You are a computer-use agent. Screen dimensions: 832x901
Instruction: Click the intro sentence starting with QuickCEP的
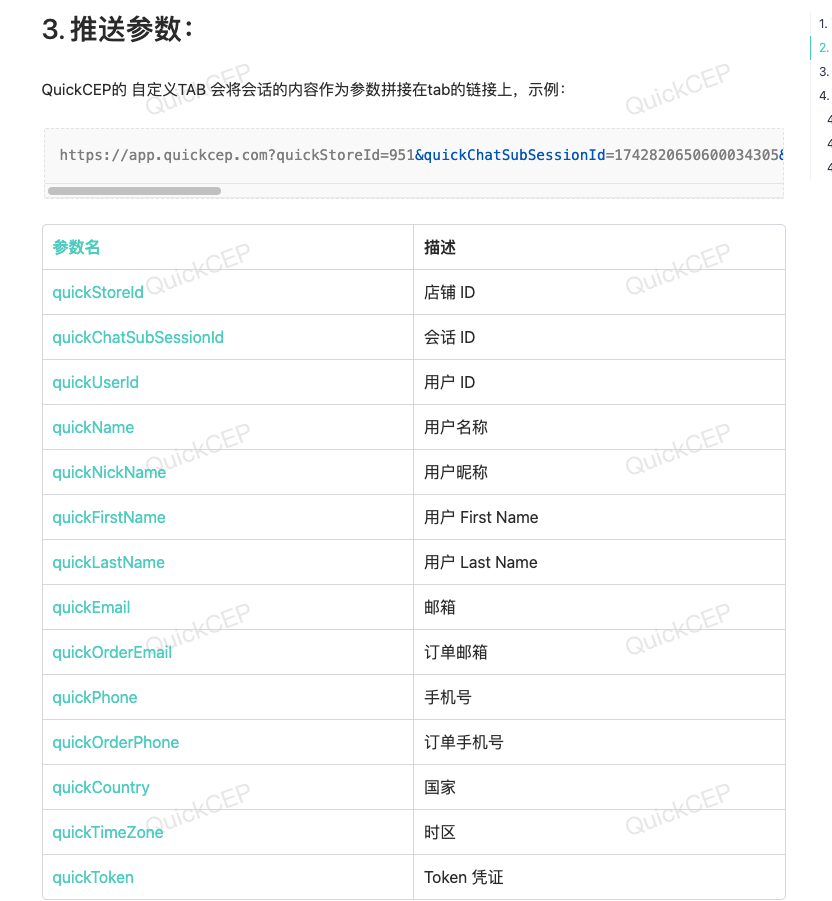pos(304,90)
